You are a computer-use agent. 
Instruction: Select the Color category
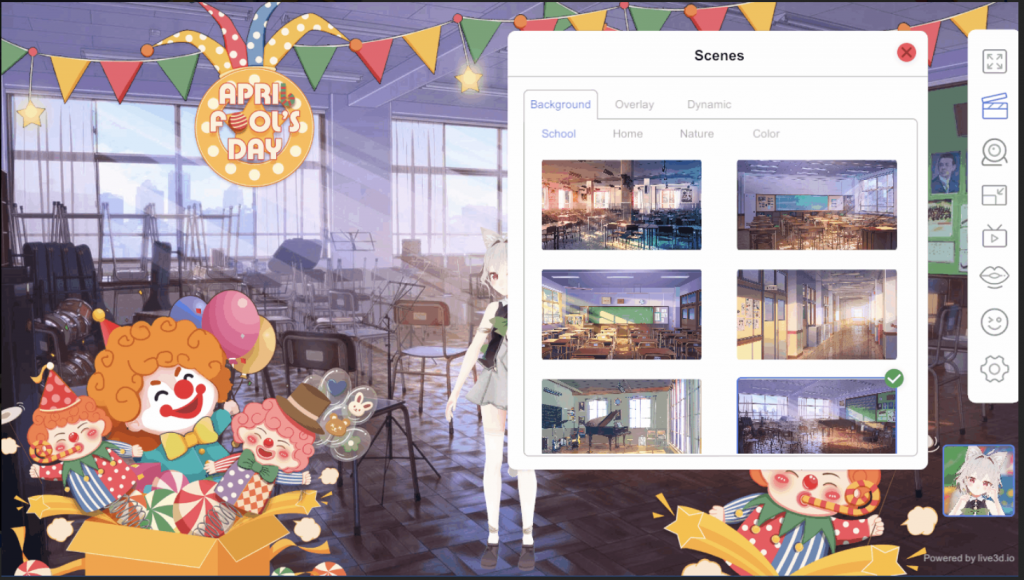click(765, 133)
